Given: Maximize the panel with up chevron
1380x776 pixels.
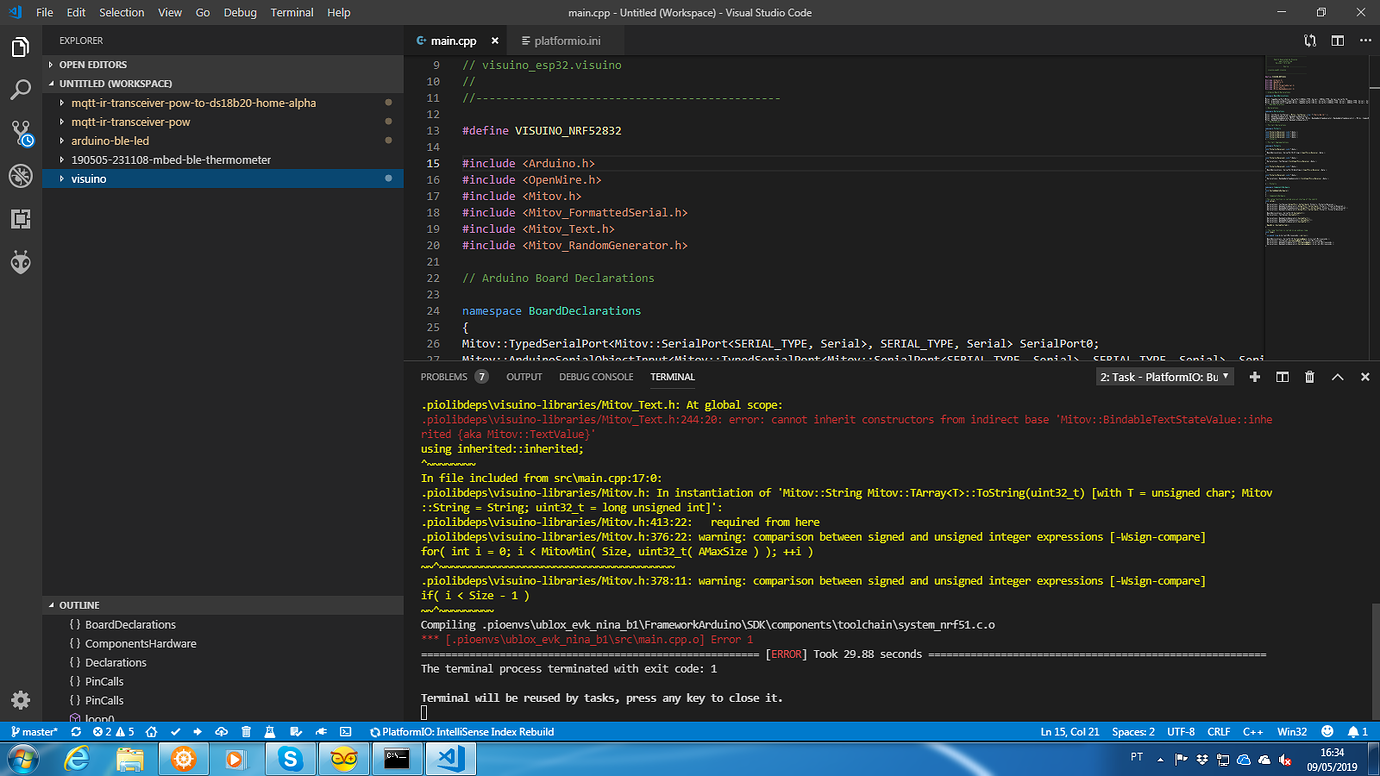Looking at the screenshot, I should pyautogui.click(x=1338, y=377).
